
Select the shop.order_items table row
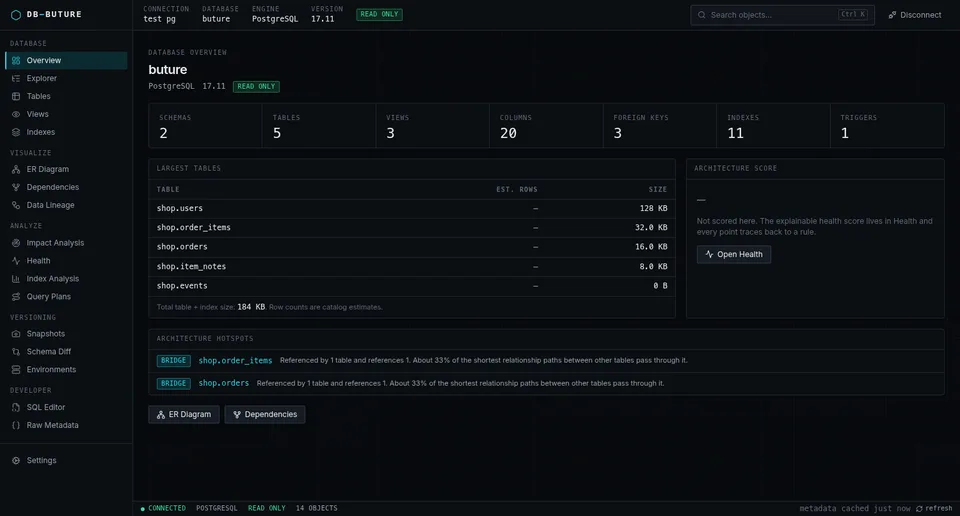(411, 228)
